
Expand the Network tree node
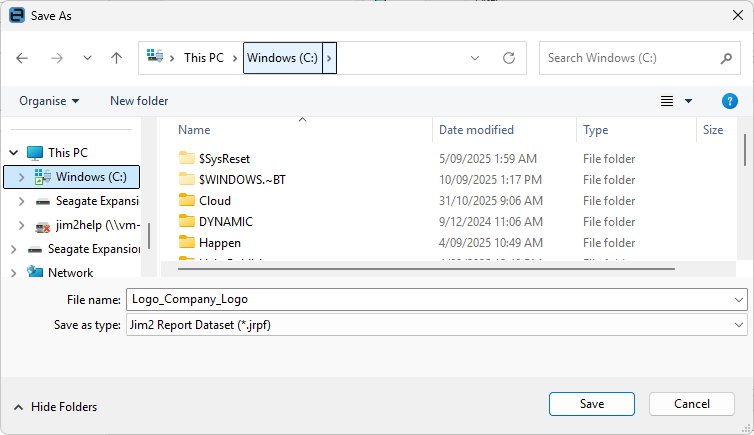(x=13, y=273)
